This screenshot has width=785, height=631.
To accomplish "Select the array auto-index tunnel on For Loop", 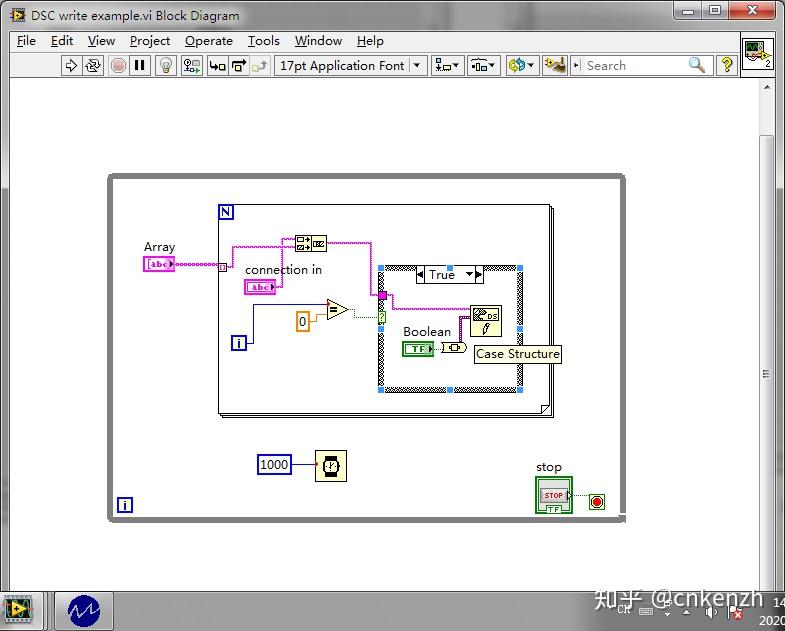I will [223, 267].
